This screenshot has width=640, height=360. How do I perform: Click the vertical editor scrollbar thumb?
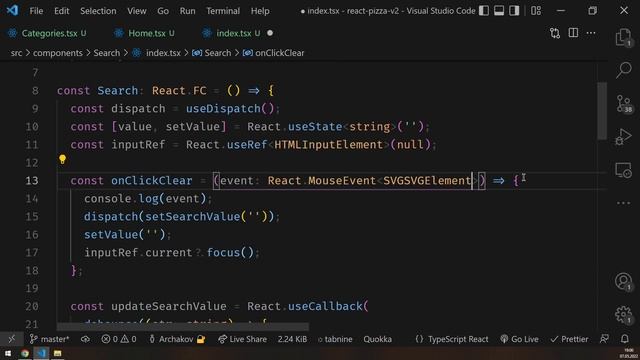[602, 110]
